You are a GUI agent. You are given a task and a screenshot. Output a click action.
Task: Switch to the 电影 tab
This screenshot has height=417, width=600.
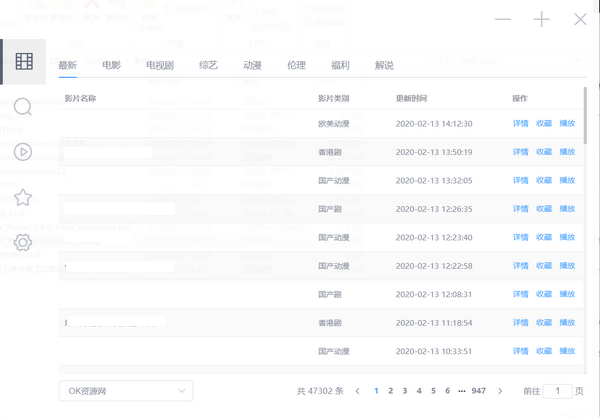click(x=111, y=66)
